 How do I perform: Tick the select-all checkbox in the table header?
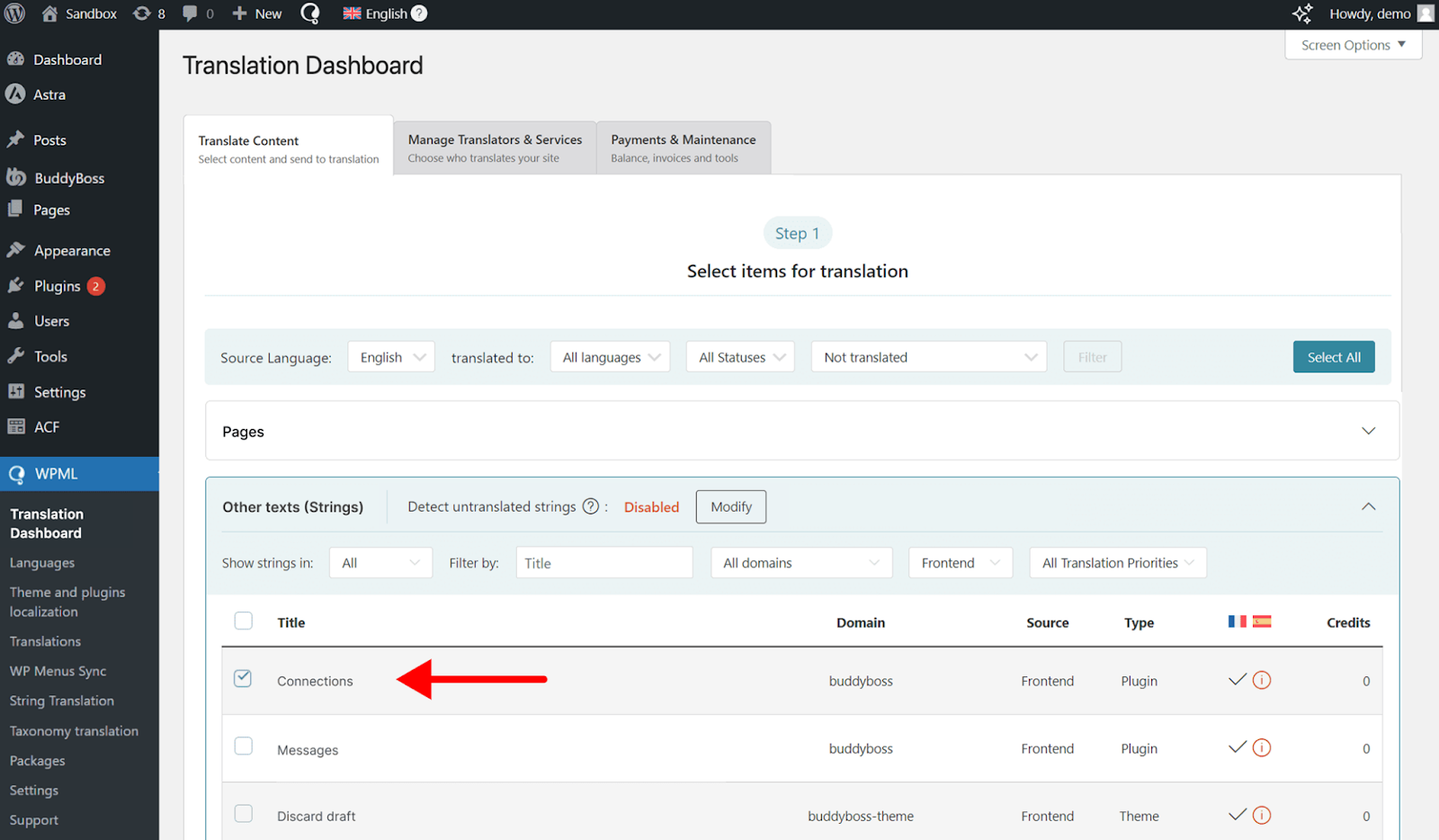point(243,621)
